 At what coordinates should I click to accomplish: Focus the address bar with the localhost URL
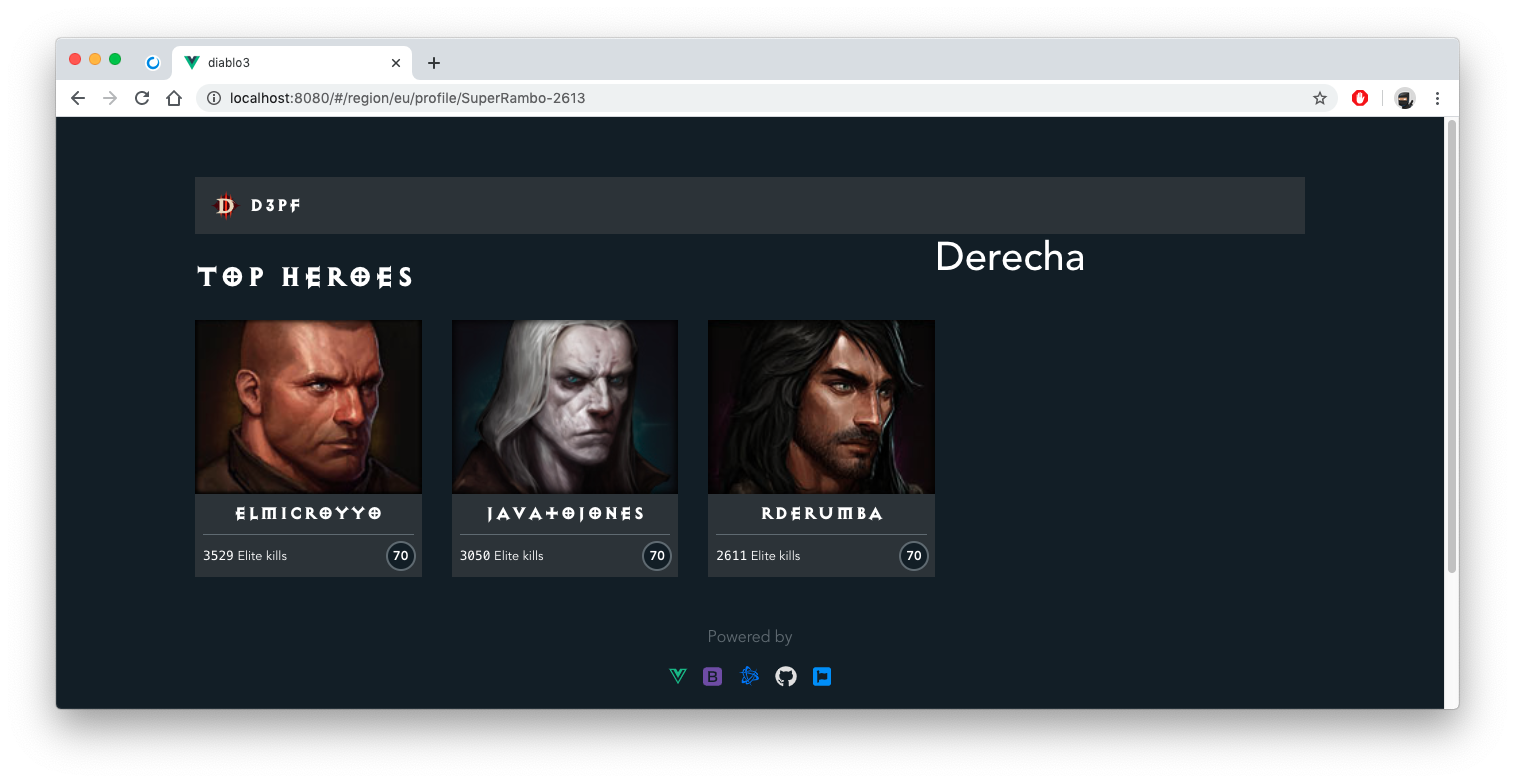pyautogui.click(x=765, y=98)
